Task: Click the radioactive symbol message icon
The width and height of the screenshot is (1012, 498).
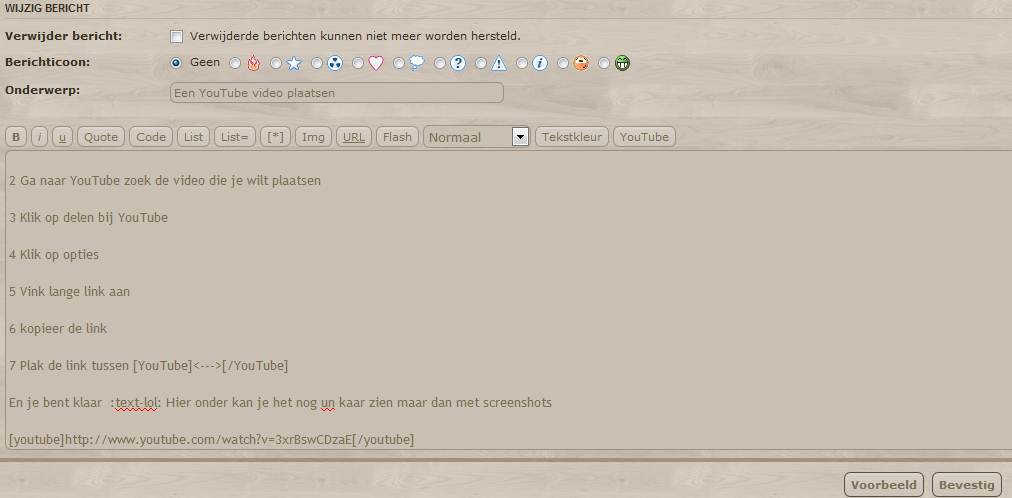Action: (334, 63)
